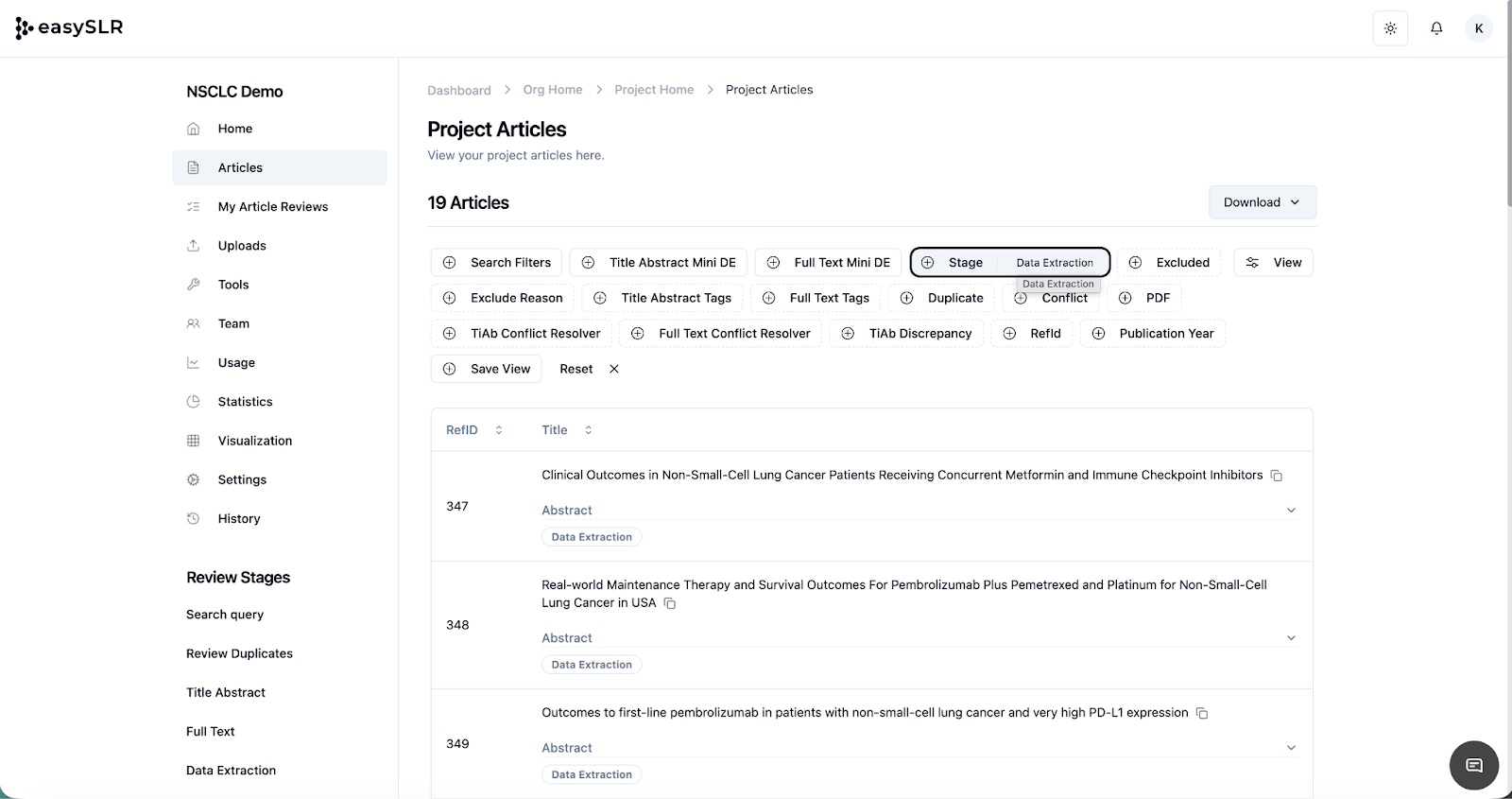Screen dimensions: 1512x799
Task: Open Visualization in the sidebar
Action: coord(254,441)
